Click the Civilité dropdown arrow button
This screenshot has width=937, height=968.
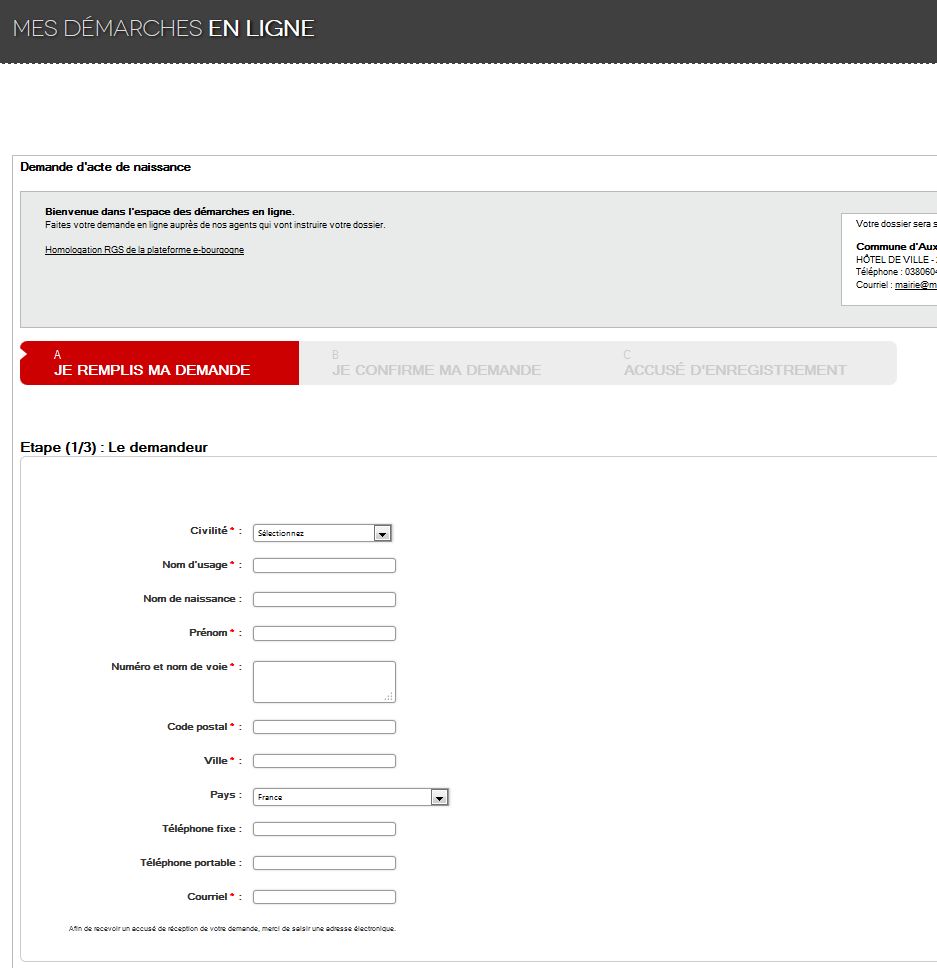(381, 534)
